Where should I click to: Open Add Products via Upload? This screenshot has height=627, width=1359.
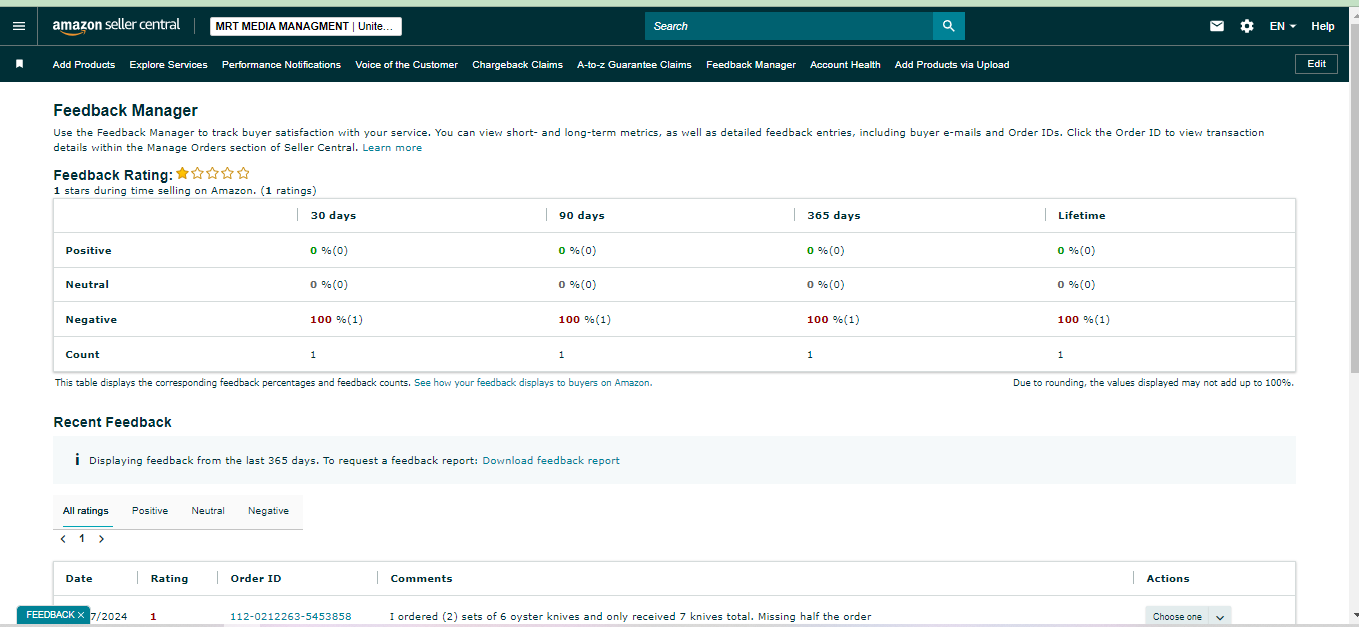coord(952,64)
